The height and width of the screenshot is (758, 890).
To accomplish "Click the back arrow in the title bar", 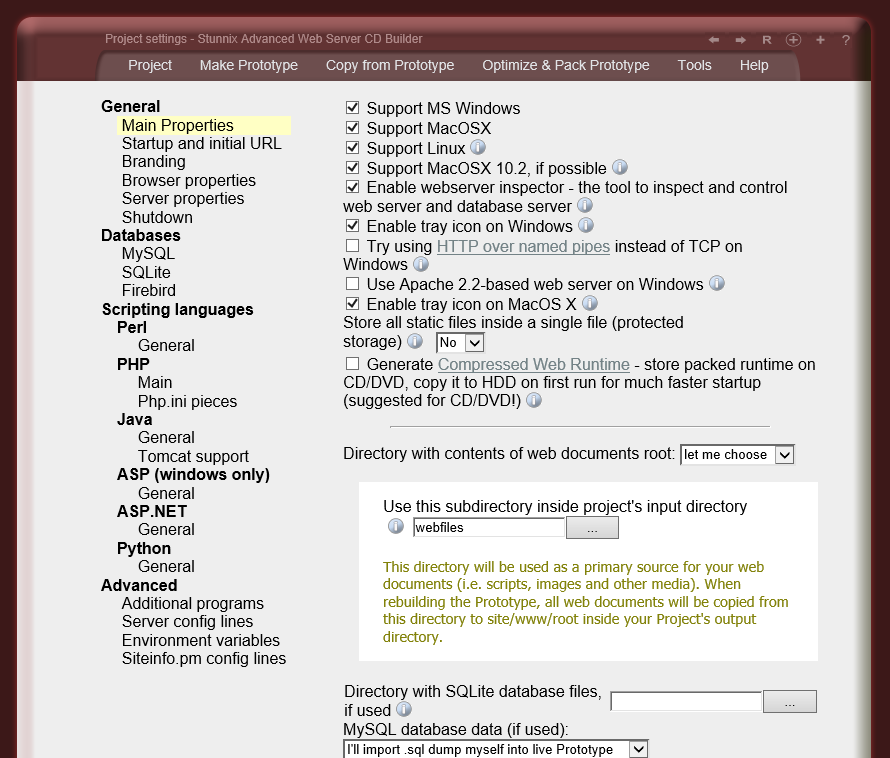I will [714, 39].
